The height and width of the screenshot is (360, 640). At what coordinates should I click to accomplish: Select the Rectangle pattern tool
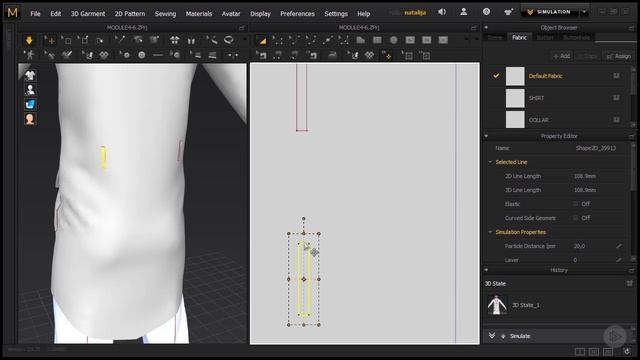[x=377, y=40]
